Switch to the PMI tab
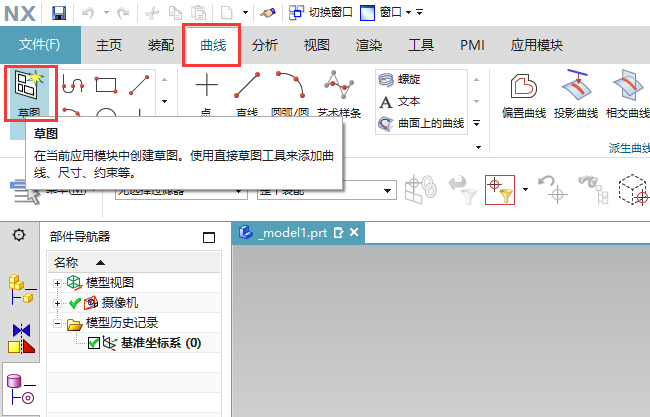 click(x=472, y=45)
